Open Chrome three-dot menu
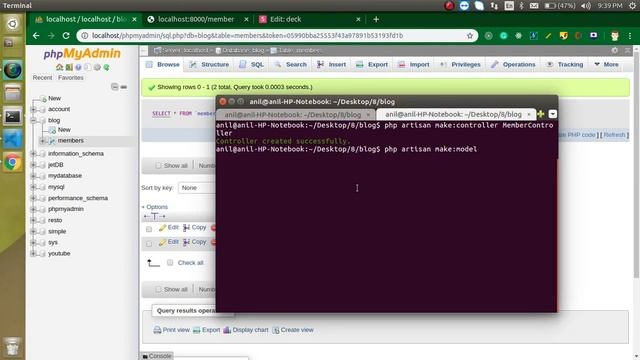The height and width of the screenshot is (360, 640). [x=630, y=36]
